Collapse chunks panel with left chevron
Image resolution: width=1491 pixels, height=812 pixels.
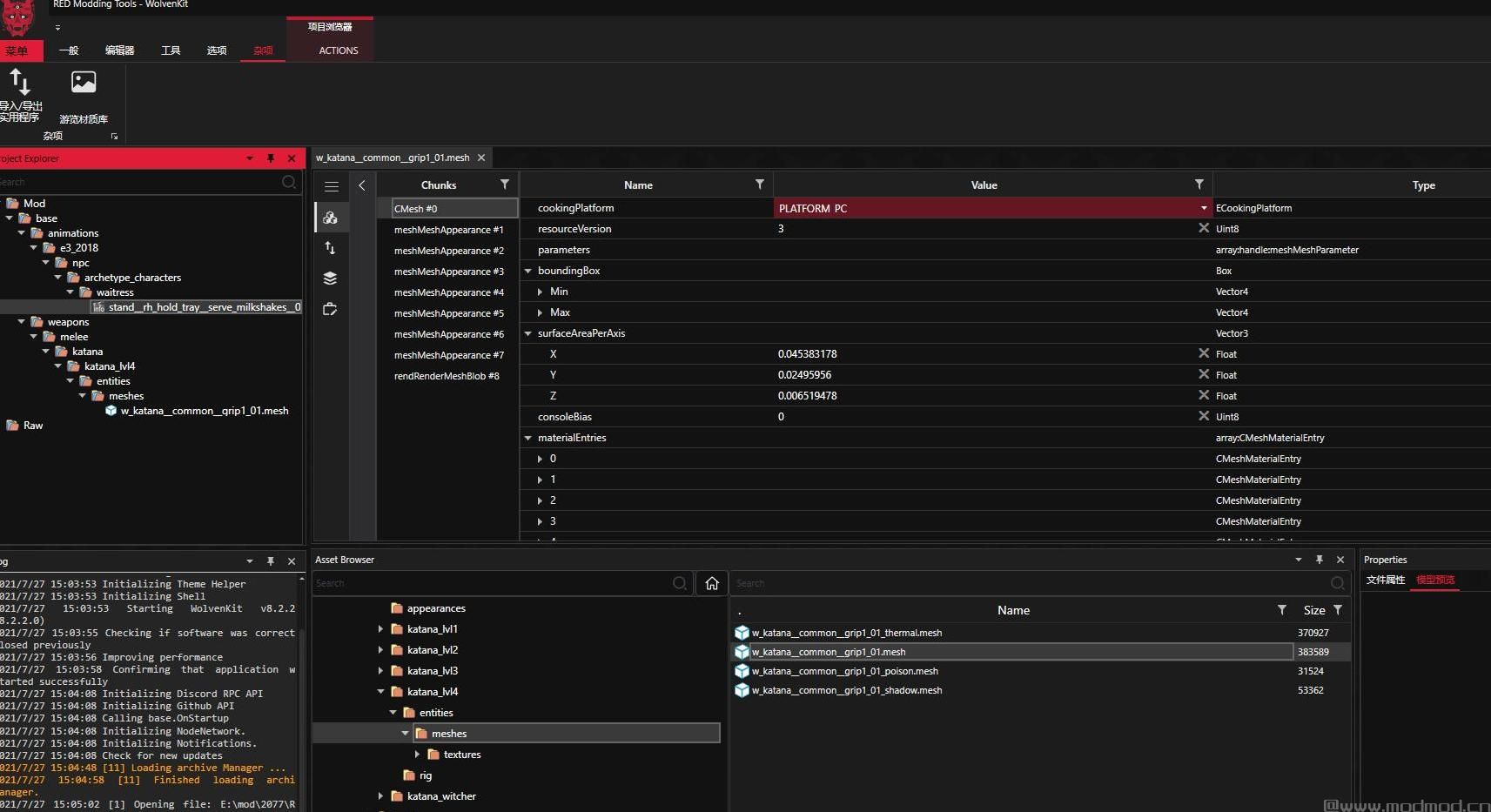[x=362, y=185]
